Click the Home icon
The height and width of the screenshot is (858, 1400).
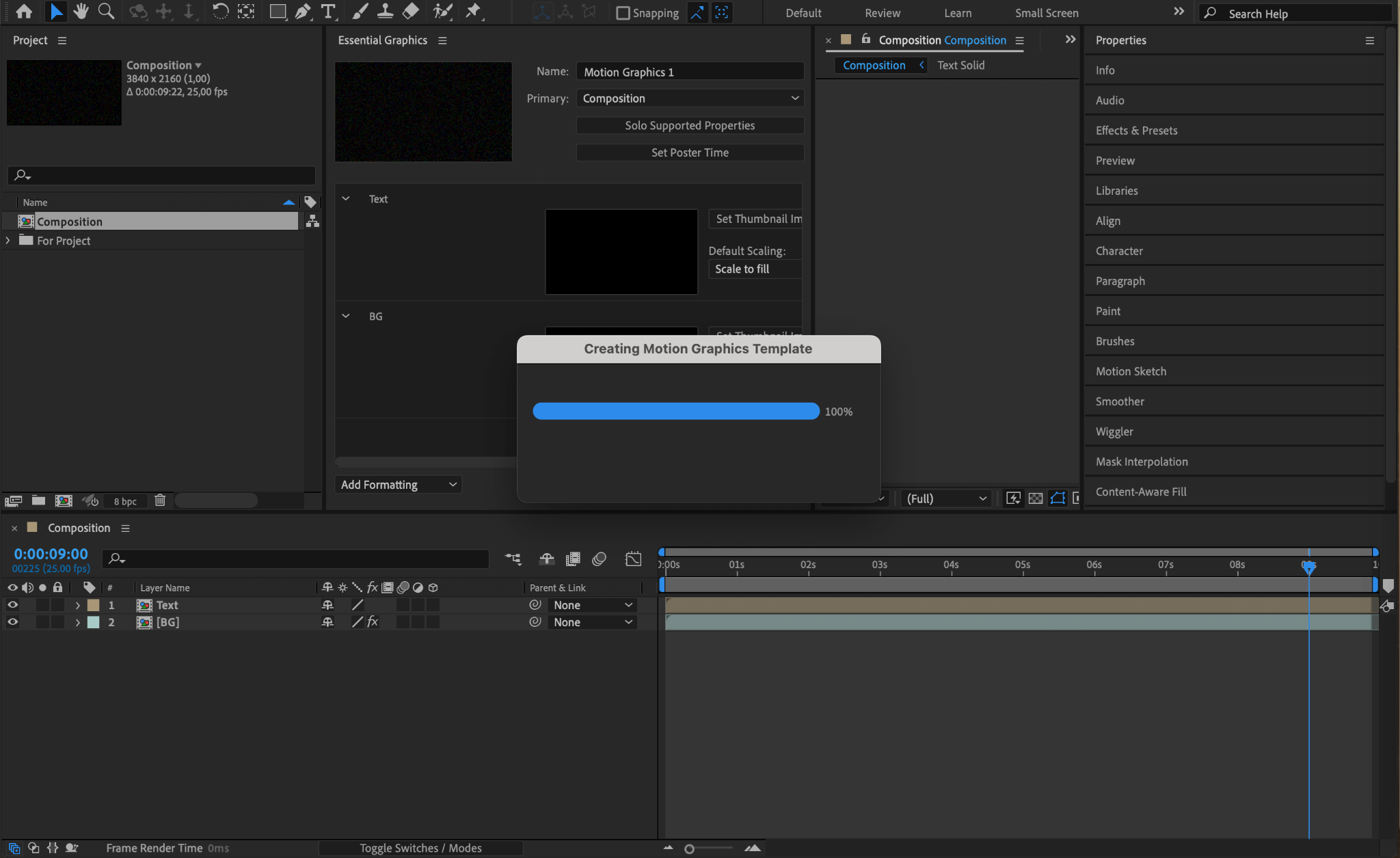[x=23, y=12]
